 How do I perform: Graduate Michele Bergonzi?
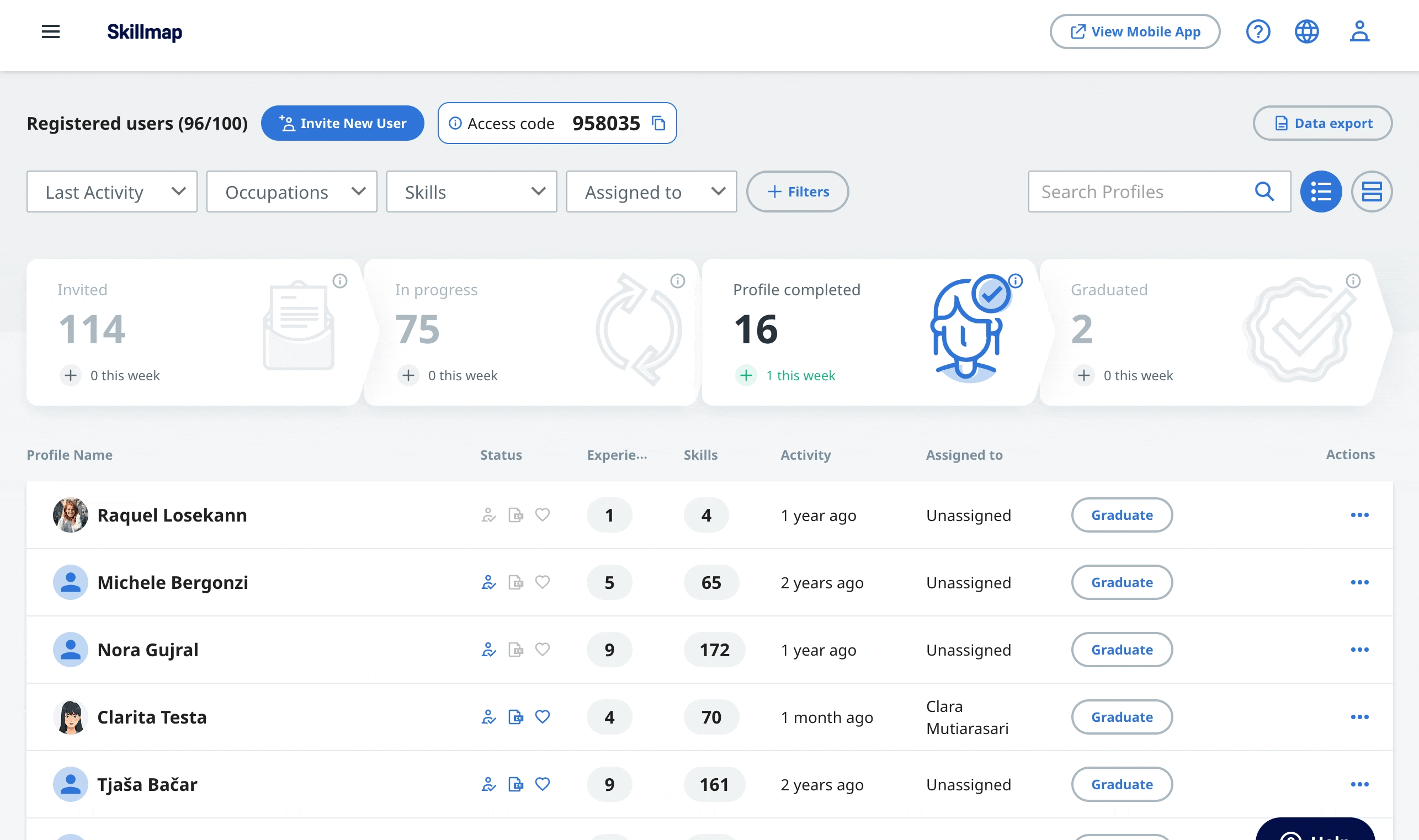(1122, 582)
